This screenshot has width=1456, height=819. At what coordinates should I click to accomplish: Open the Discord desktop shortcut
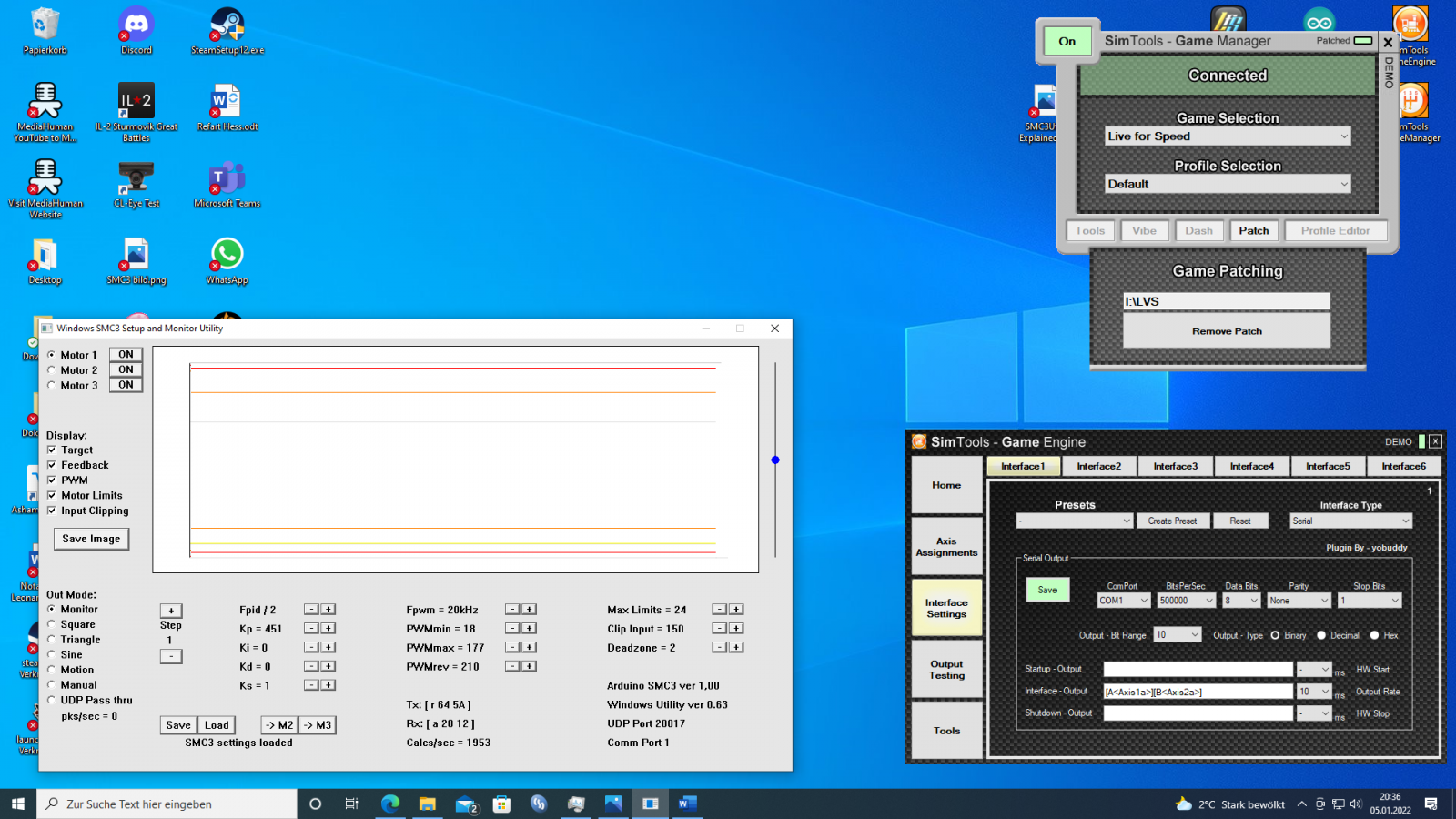(x=136, y=30)
